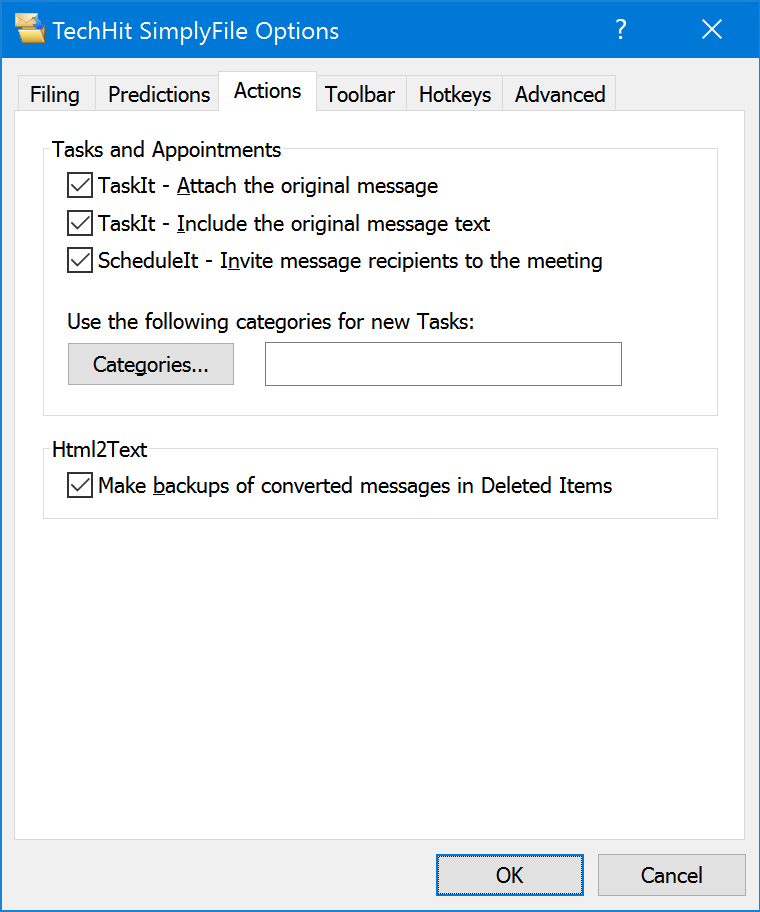Select the Actions tab
760x912 pixels.
click(x=267, y=91)
